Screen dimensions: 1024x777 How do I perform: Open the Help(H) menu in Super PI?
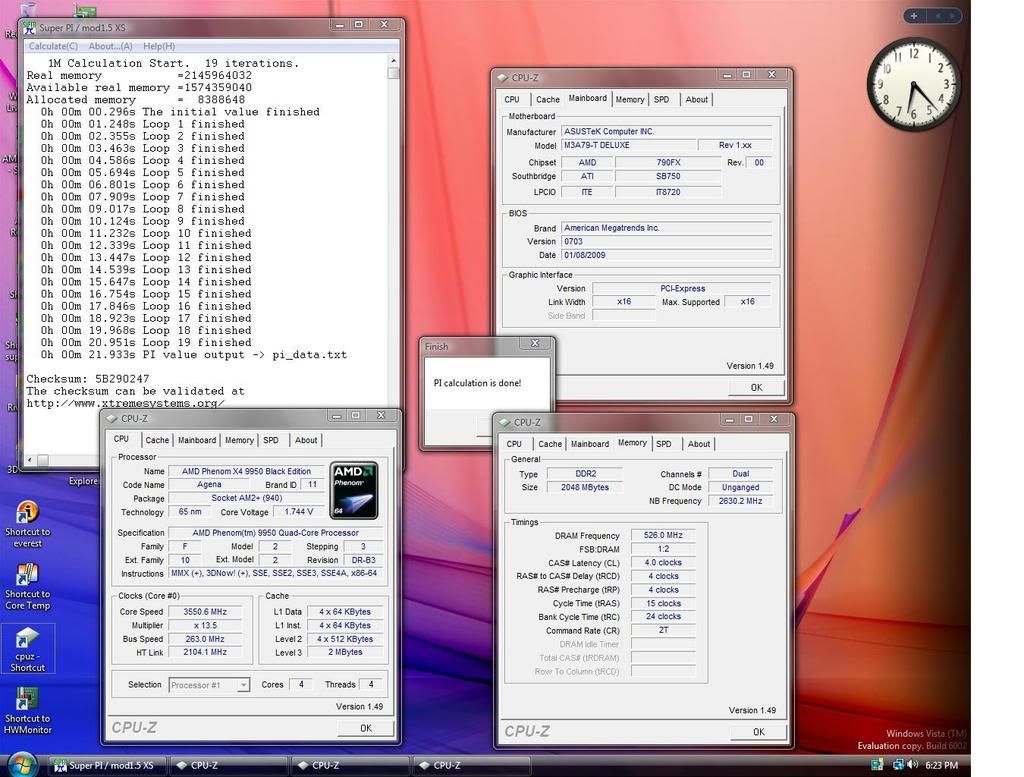click(159, 46)
